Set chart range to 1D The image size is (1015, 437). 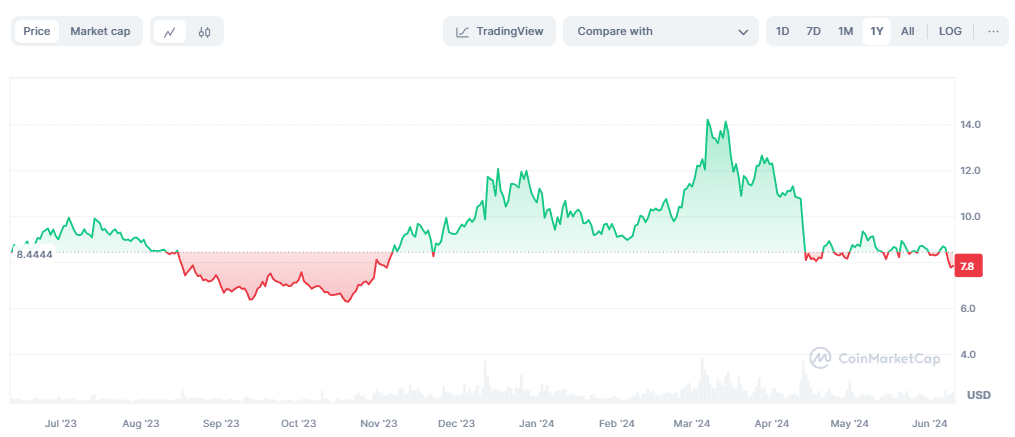click(x=783, y=31)
